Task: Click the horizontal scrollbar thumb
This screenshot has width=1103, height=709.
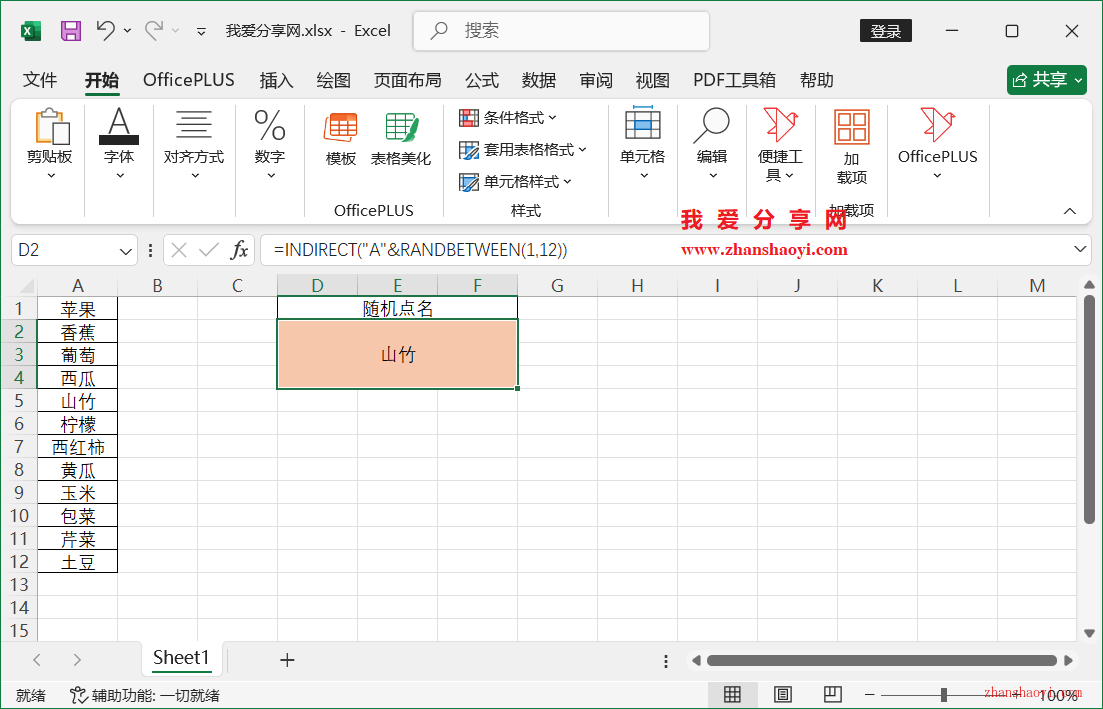Action: [881, 660]
